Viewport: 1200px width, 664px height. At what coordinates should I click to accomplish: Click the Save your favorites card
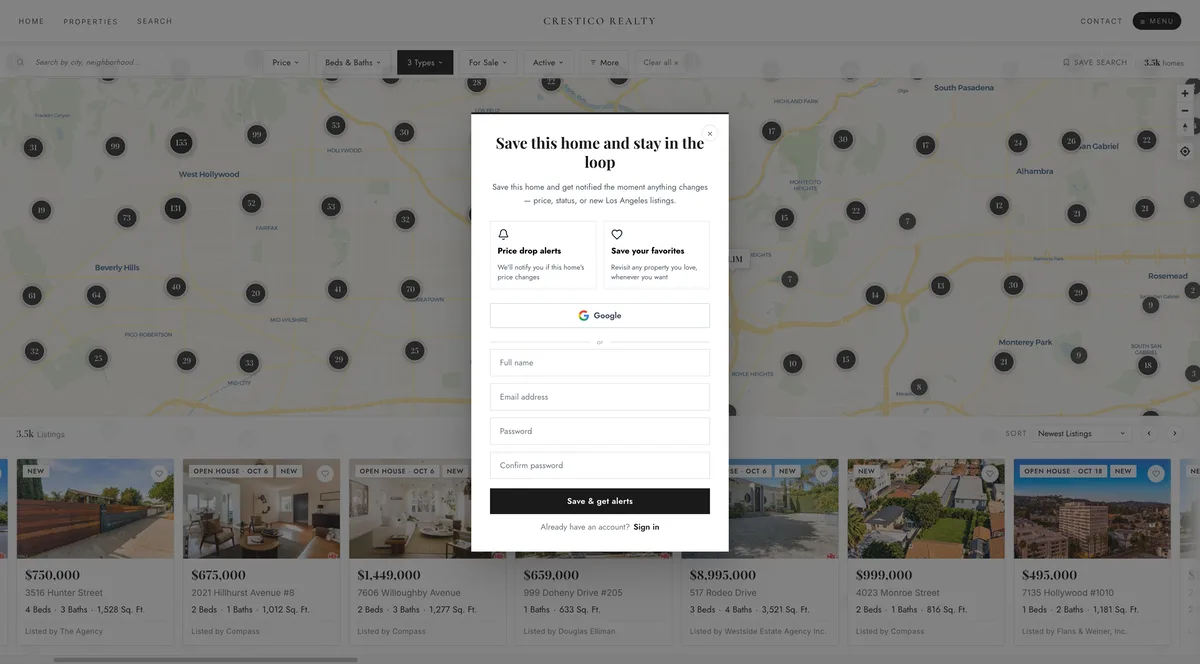point(657,255)
